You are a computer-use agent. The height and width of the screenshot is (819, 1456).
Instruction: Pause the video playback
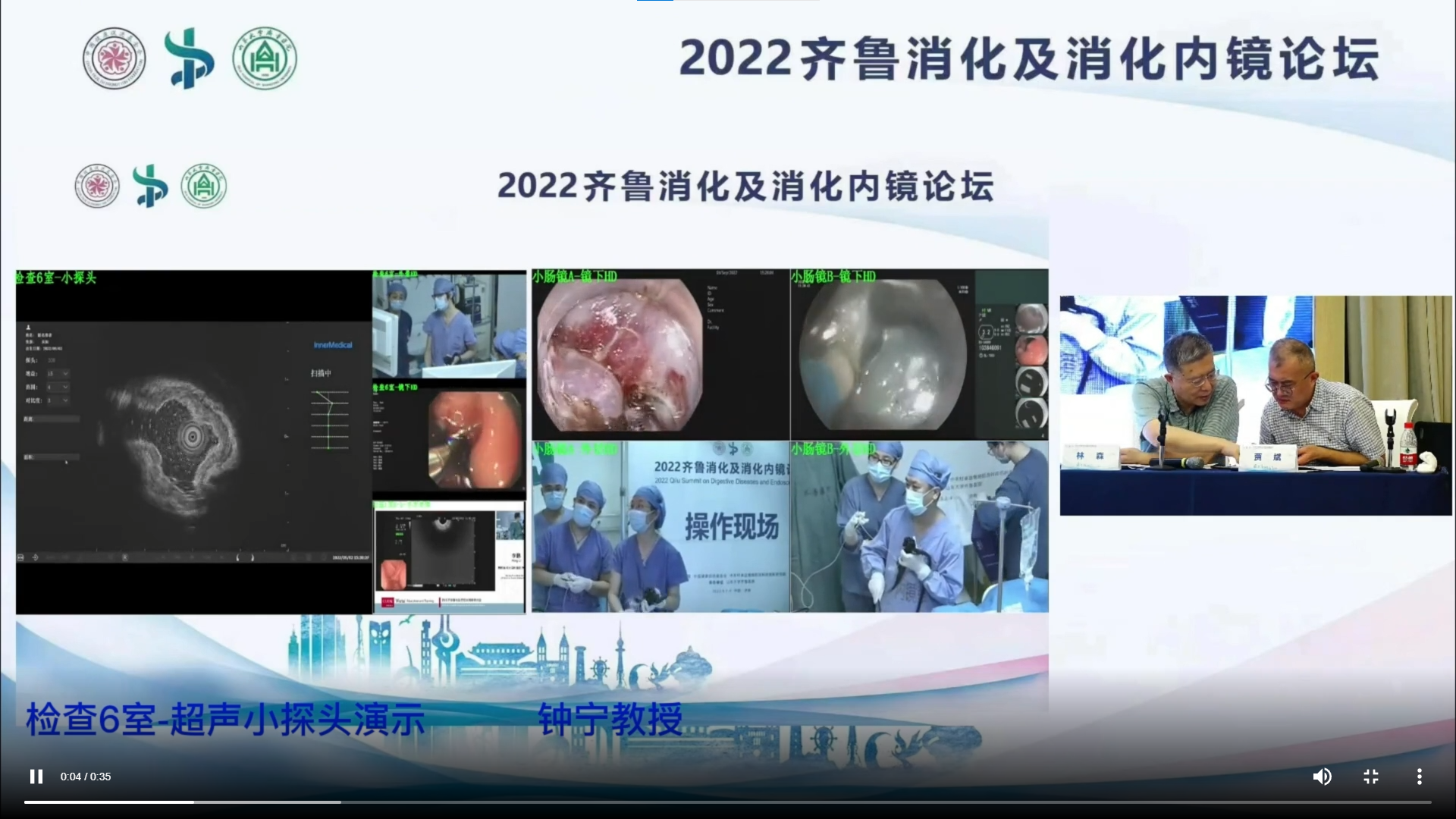[36, 777]
